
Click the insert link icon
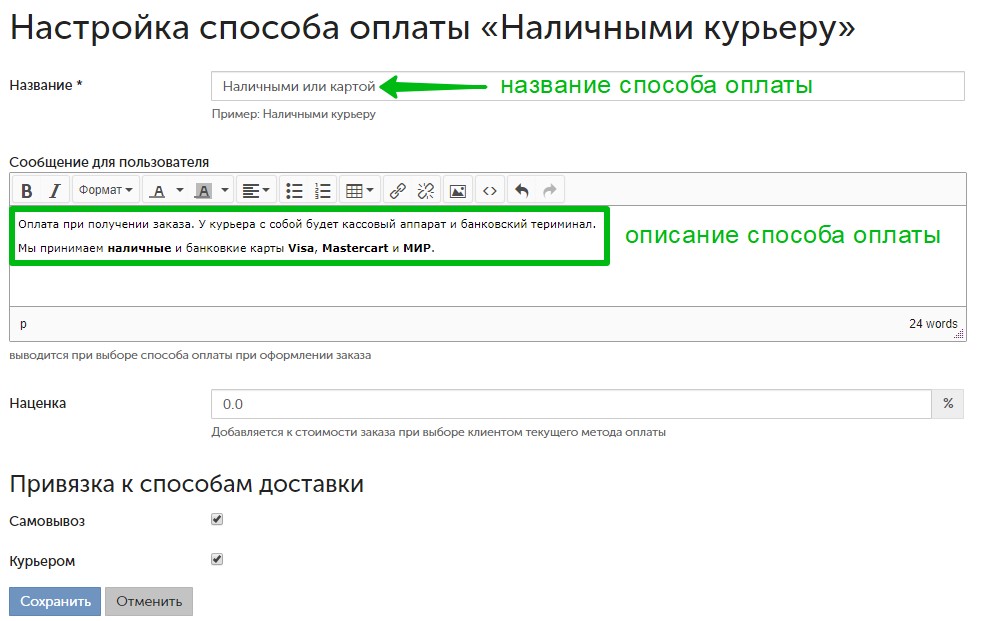click(x=397, y=190)
